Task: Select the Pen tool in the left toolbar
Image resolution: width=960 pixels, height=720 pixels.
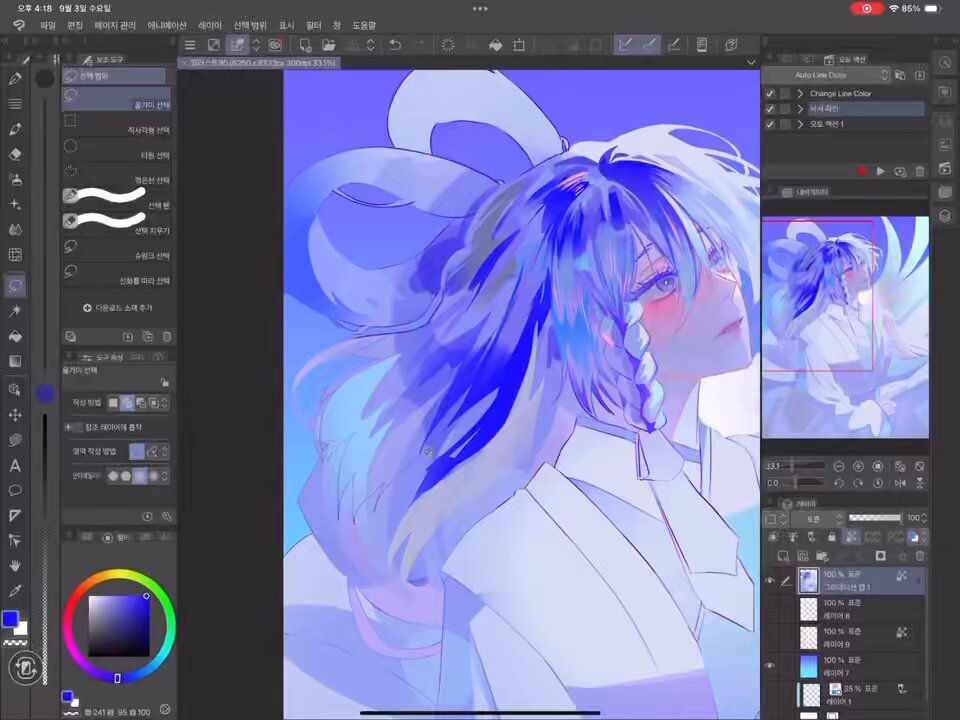Action: [15, 78]
